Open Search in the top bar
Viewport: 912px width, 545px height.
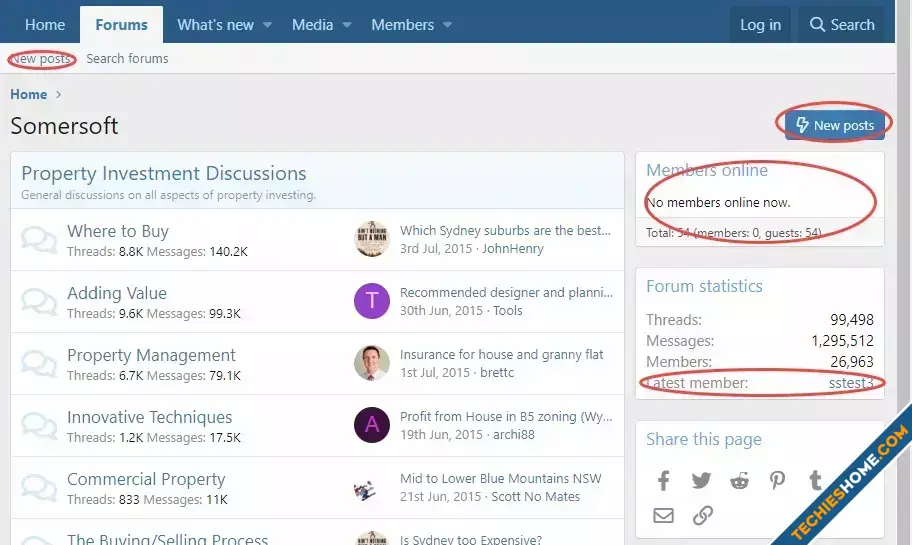click(842, 25)
